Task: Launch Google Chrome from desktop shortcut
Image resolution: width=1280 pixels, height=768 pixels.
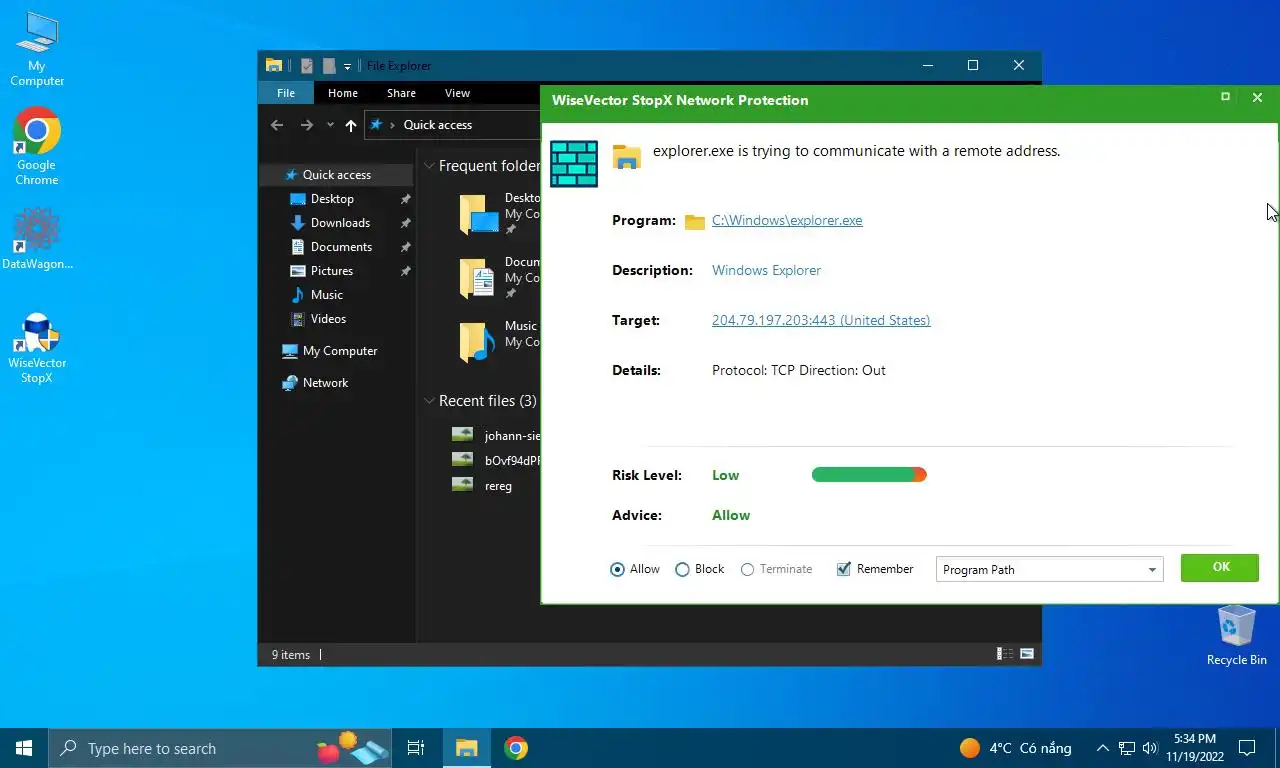Action: coord(37,146)
